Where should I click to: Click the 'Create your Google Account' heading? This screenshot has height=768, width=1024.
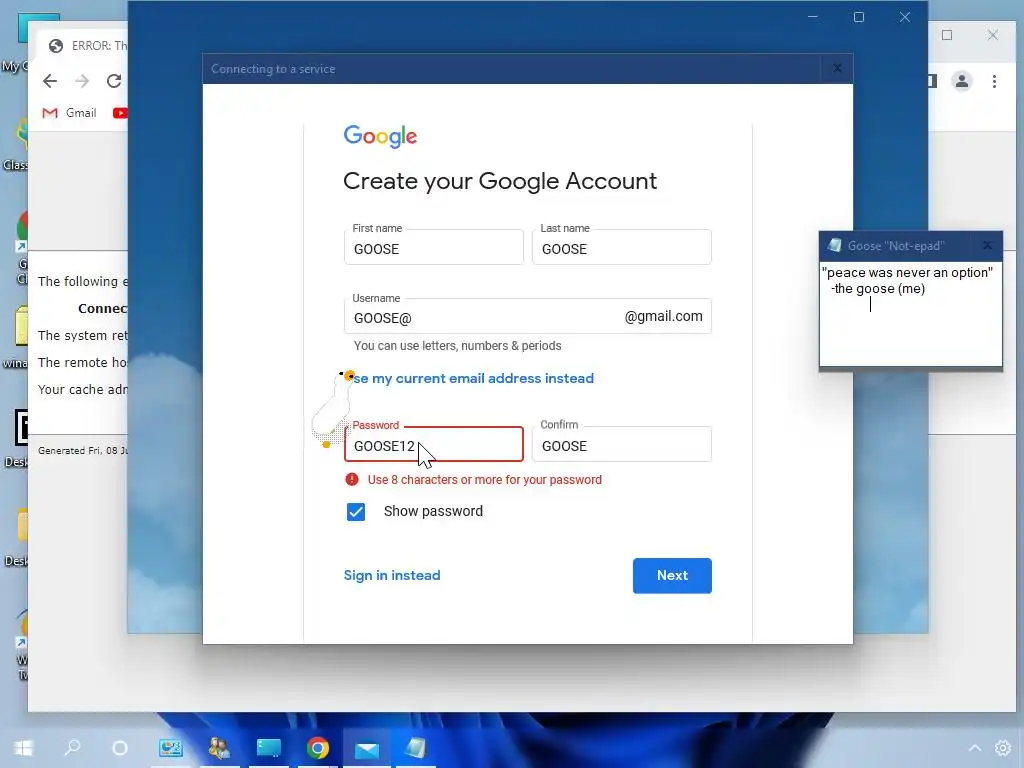[x=500, y=181]
